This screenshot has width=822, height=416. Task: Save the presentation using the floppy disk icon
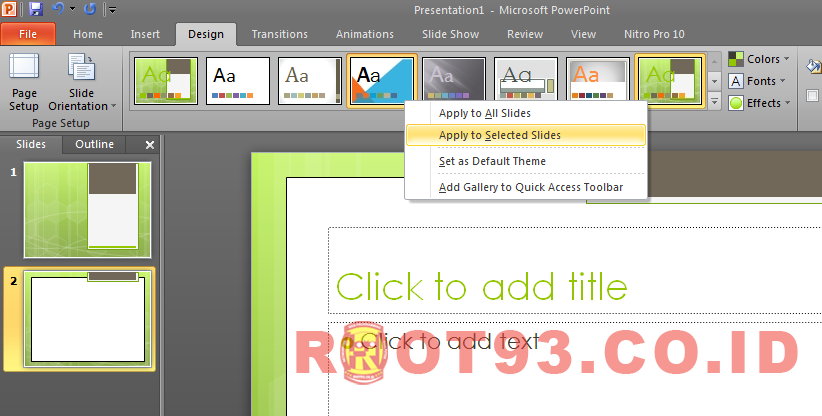(35, 9)
